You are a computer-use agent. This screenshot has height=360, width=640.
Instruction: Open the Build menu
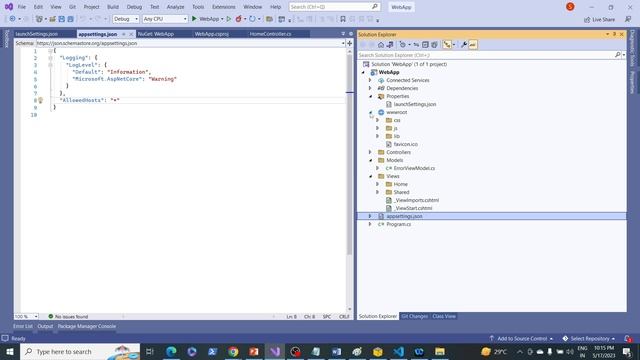(113, 7)
